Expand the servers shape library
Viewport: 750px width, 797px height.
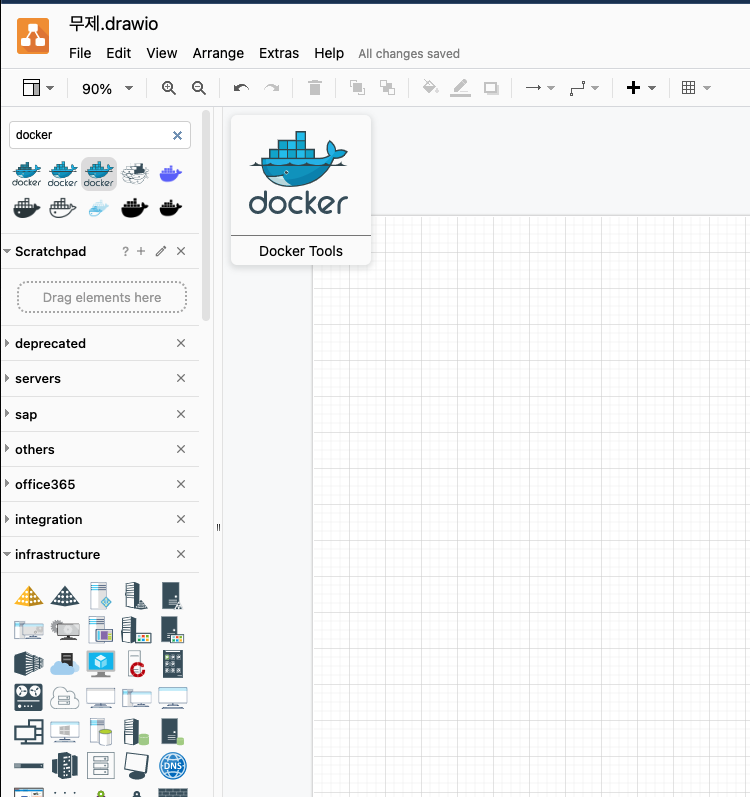coord(38,379)
